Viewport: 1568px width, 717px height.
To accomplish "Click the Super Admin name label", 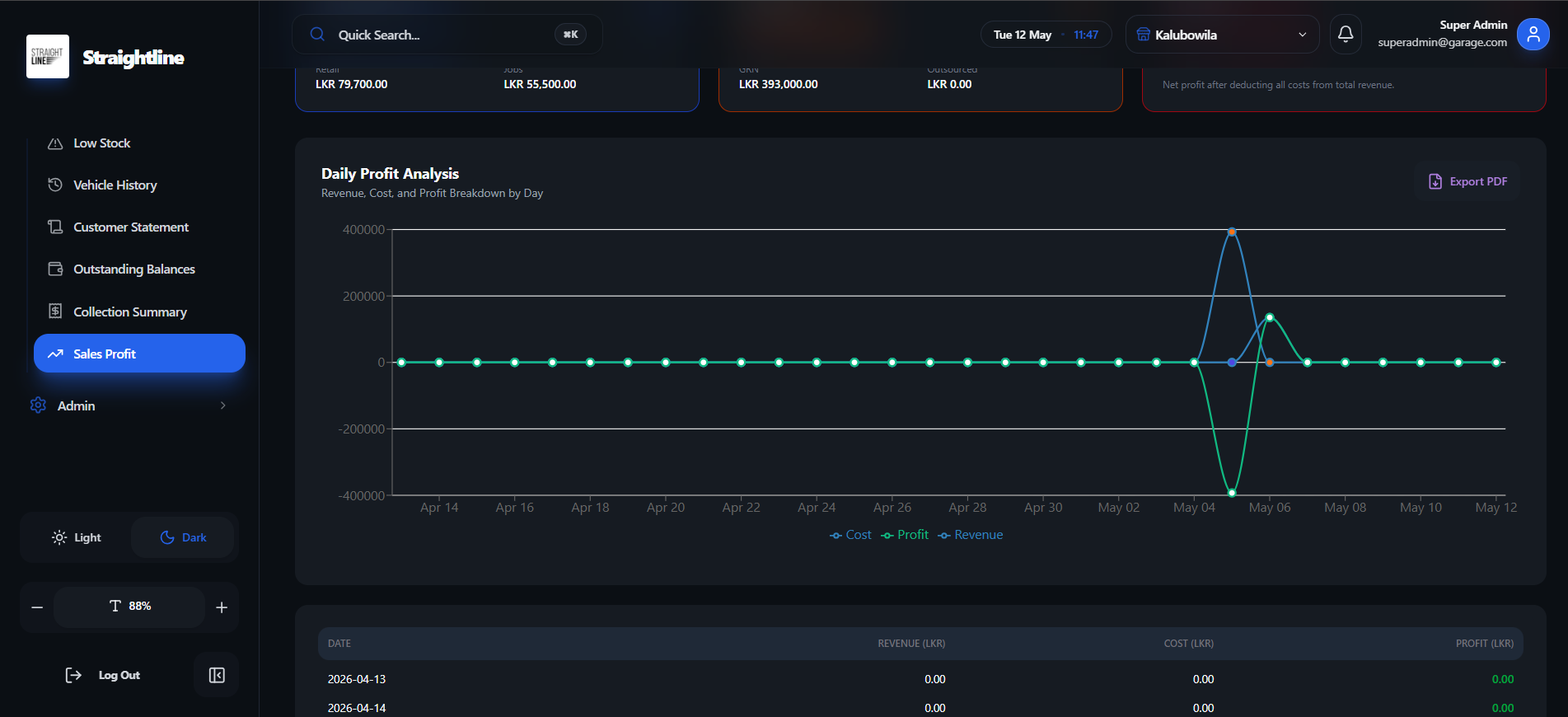I will point(1473,25).
